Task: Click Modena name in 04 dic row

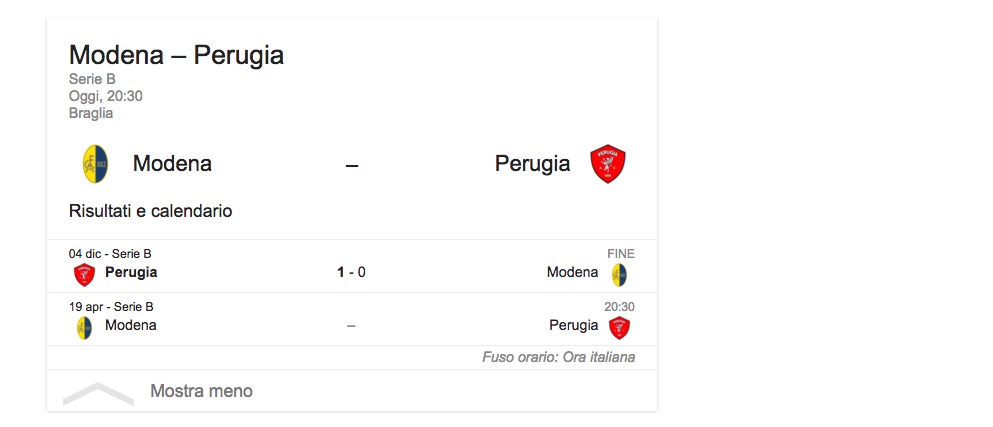Action: point(572,272)
